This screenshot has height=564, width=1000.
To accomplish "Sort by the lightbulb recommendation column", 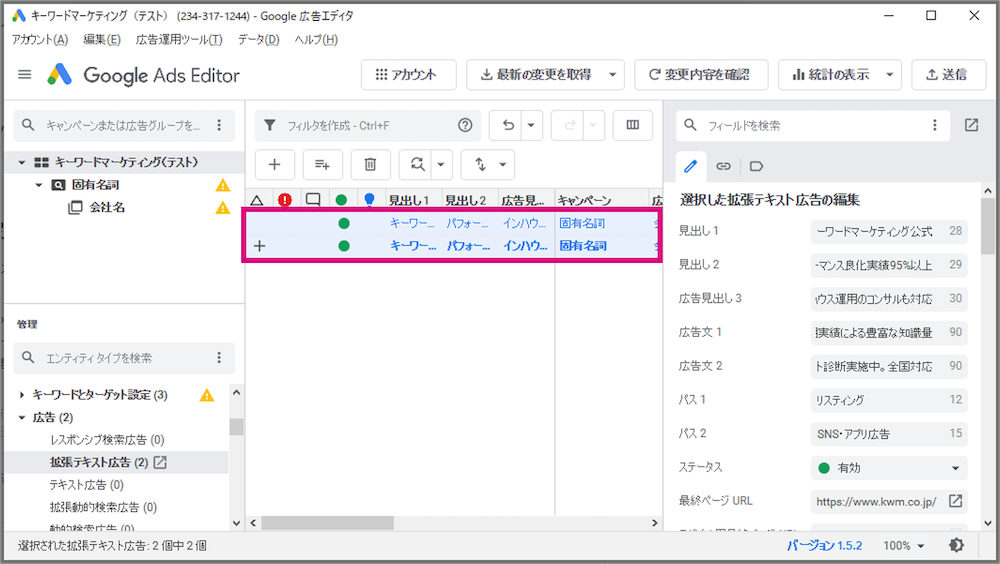I will (369, 200).
